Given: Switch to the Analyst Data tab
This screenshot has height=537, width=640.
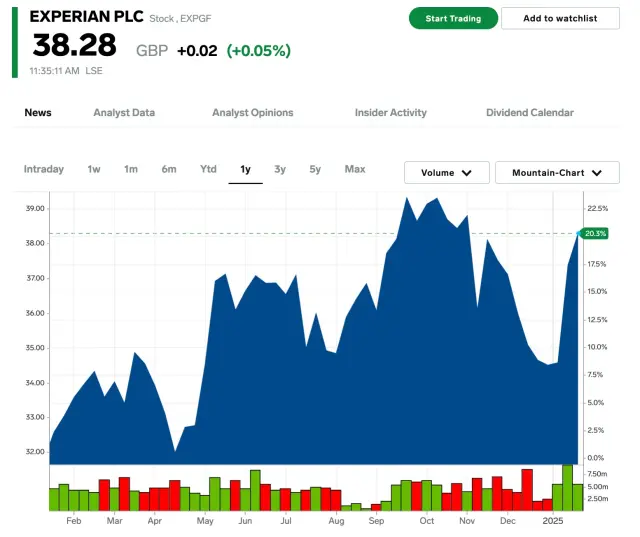Looking at the screenshot, I should click(124, 113).
